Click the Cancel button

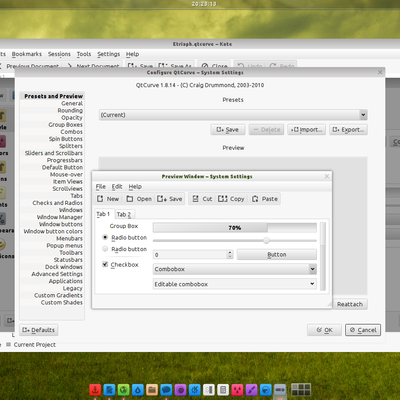point(363,330)
